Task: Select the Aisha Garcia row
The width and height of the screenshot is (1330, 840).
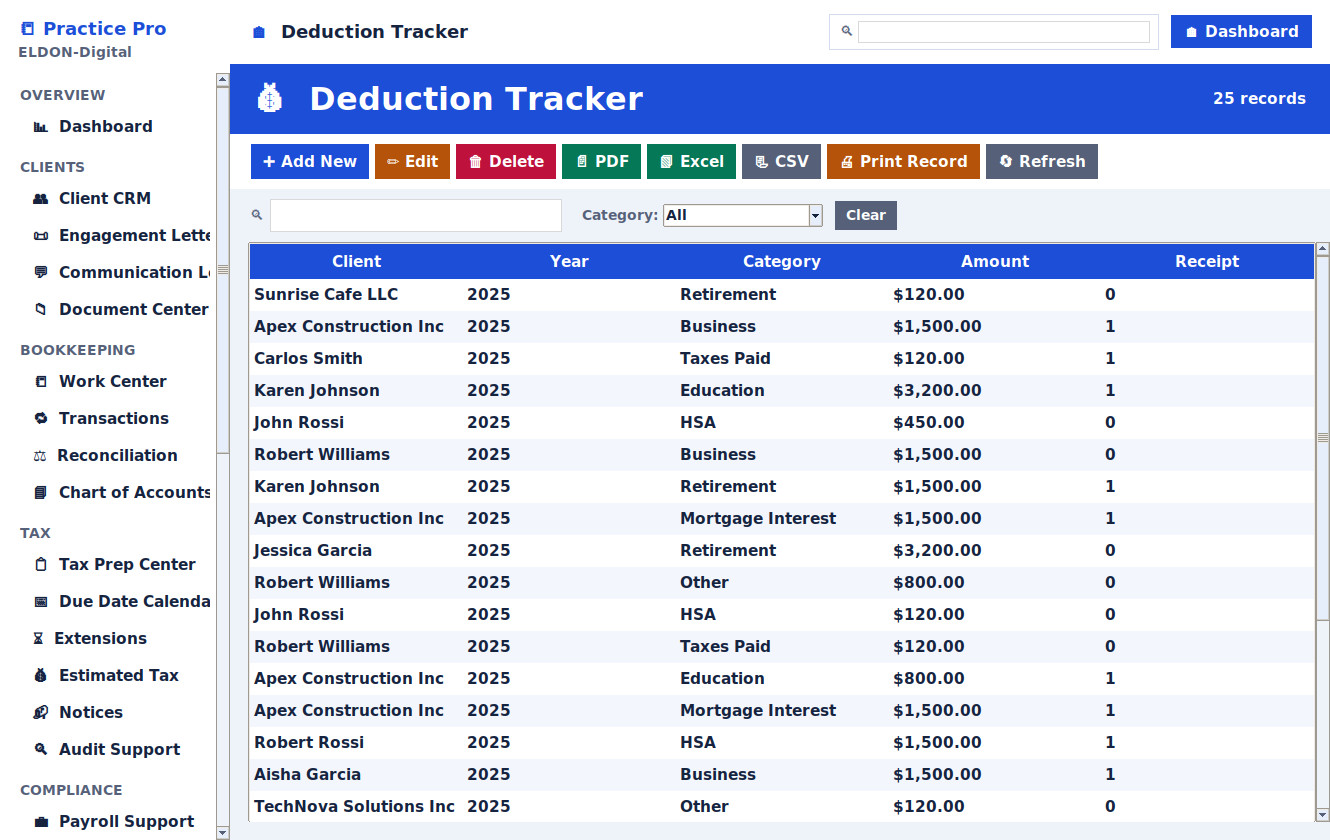Action: tap(782, 775)
